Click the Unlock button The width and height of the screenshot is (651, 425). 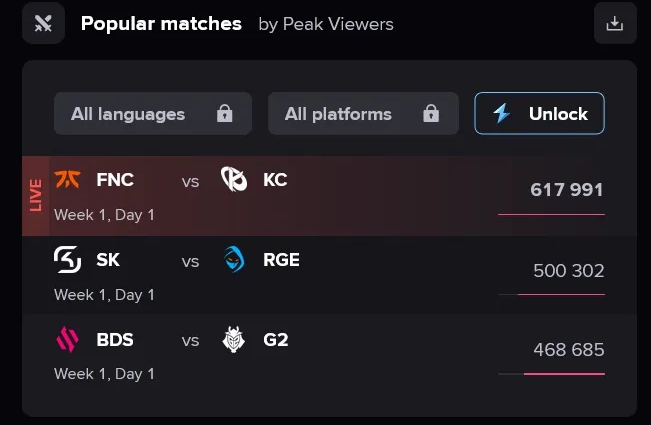click(539, 113)
